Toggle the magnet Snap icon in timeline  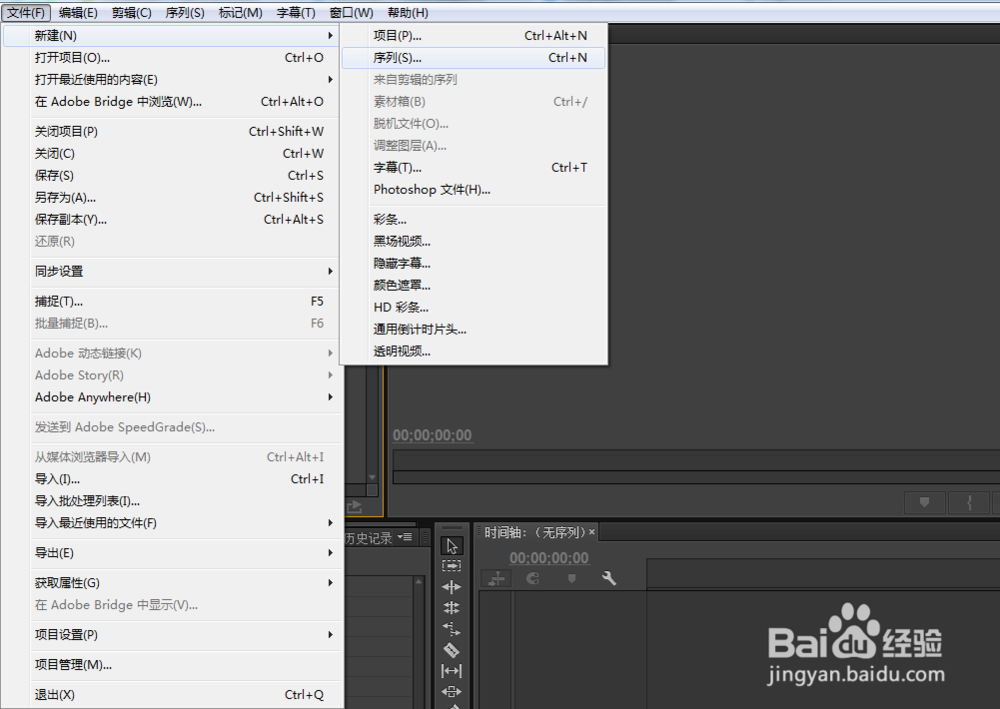point(533,578)
